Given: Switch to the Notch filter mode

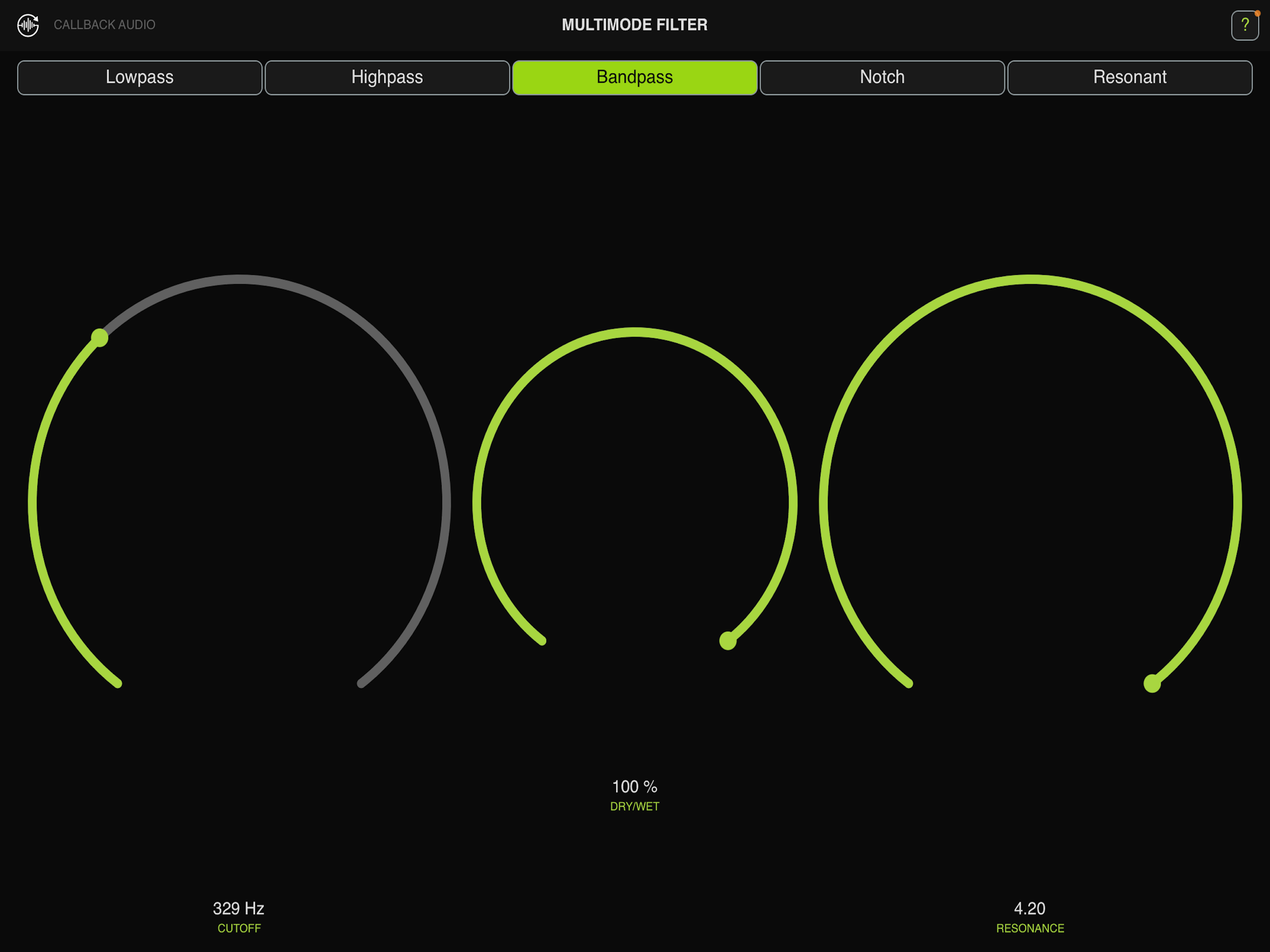Looking at the screenshot, I should click(882, 77).
